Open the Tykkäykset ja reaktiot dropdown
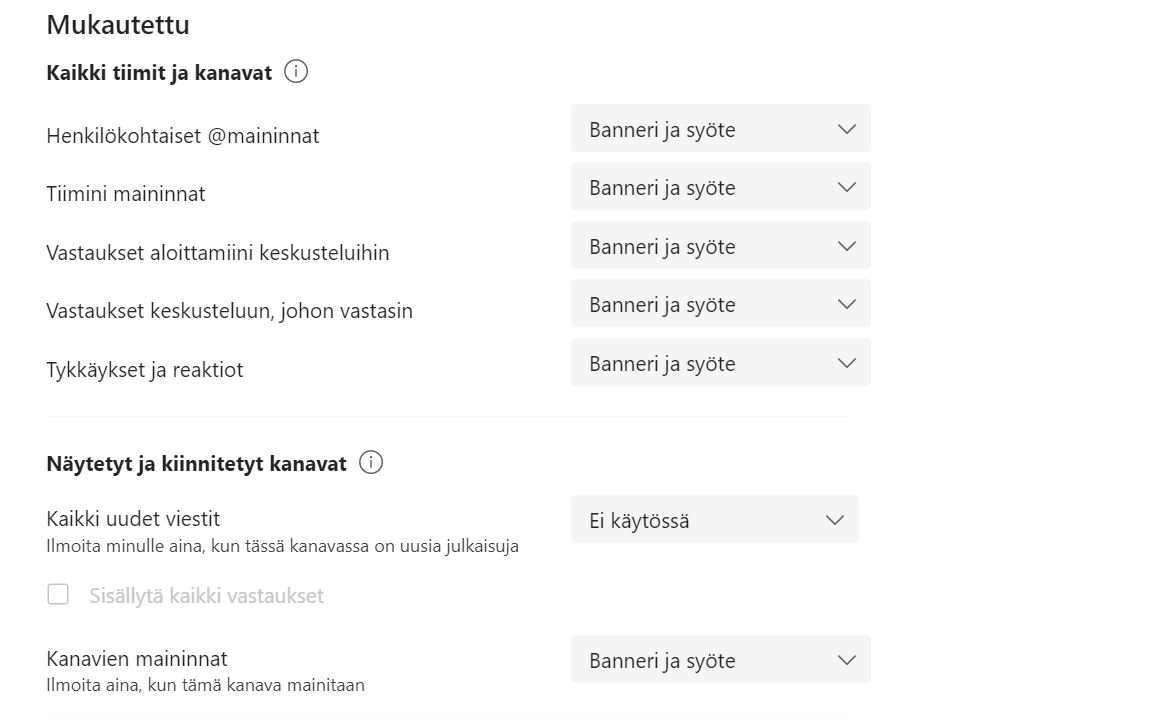 pos(721,363)
